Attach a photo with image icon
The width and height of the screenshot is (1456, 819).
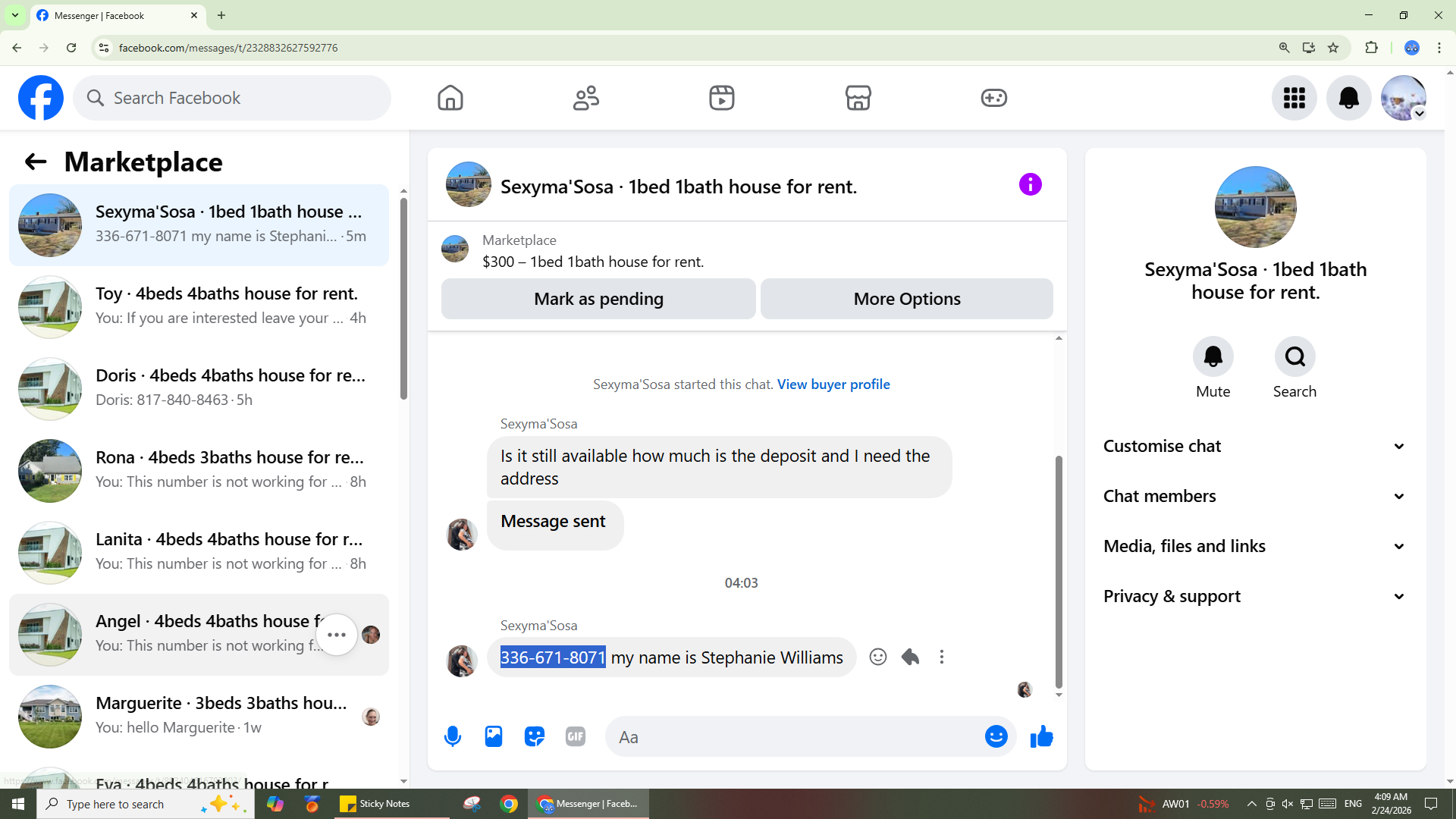point(494,736)
